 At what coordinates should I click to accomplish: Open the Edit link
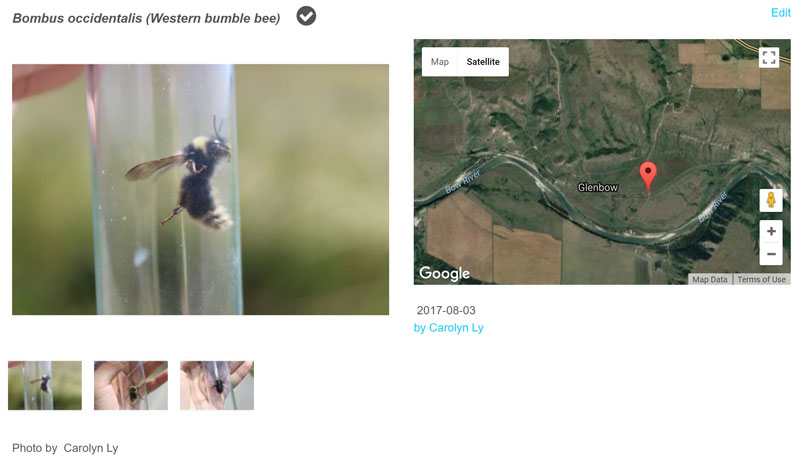click(780, 13)
